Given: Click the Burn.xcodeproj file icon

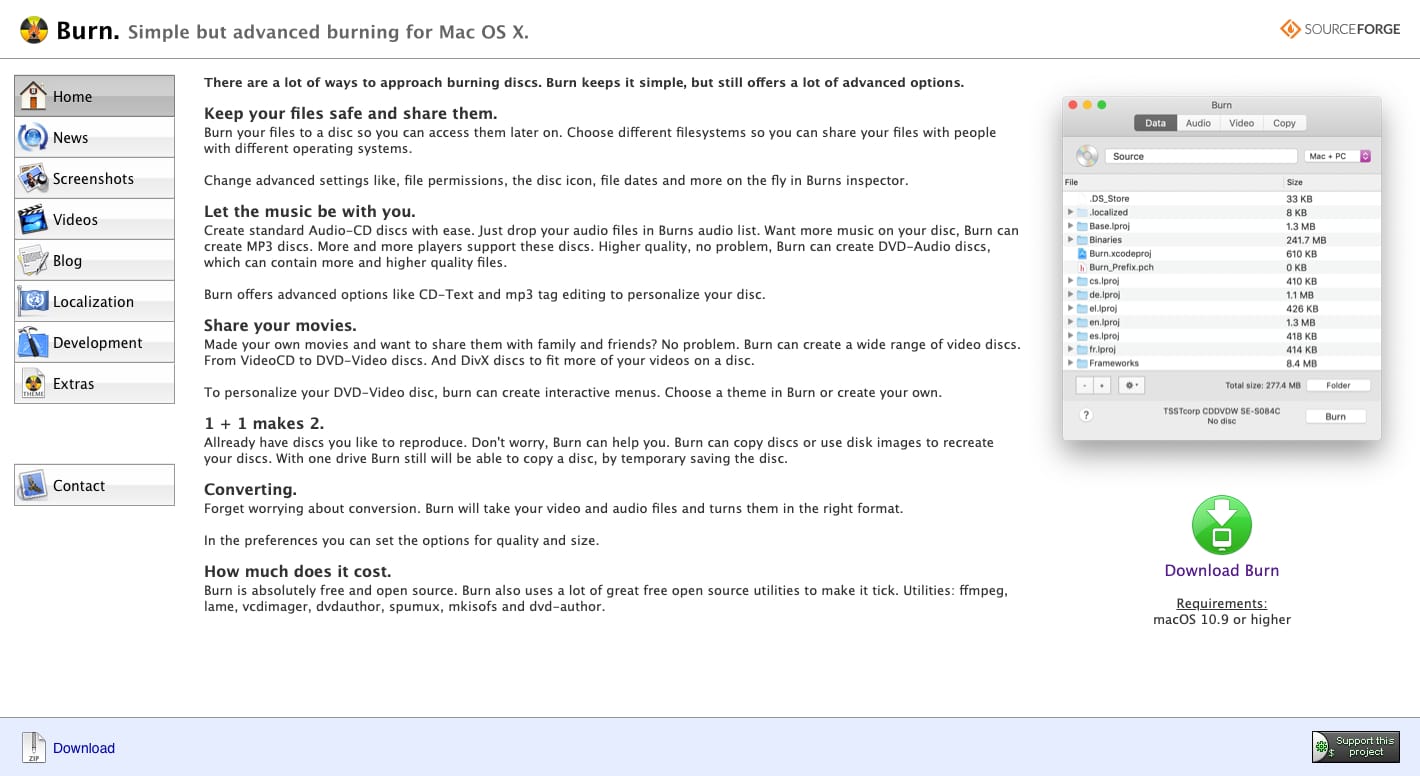Looking at the screenshot, I should 1081,254.
